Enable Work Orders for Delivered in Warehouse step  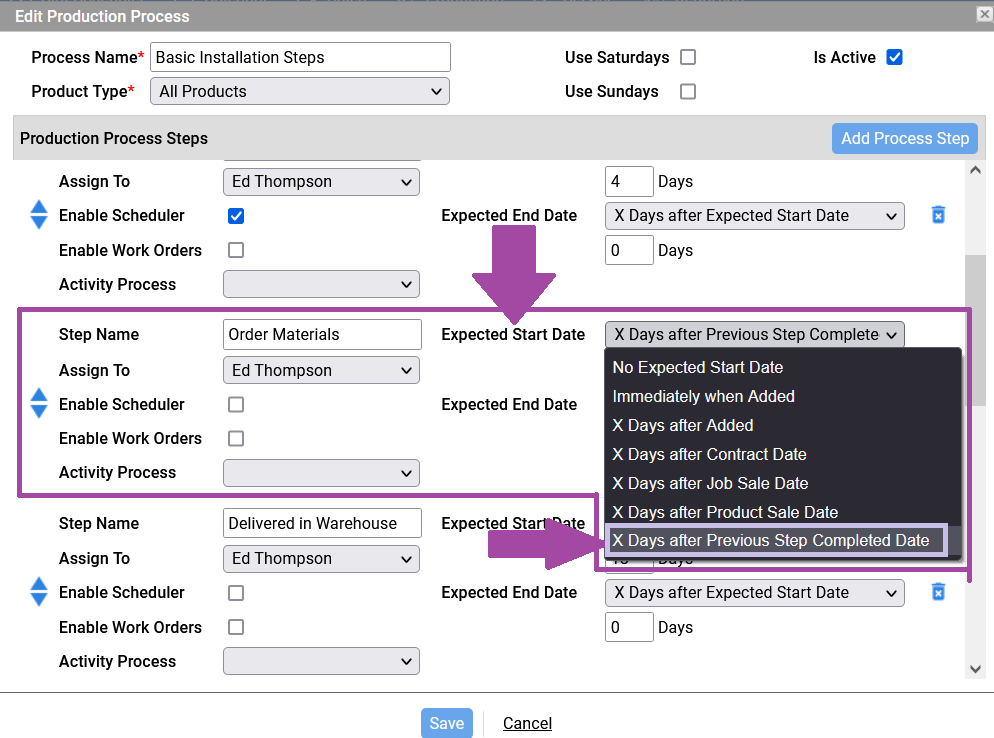pyautogui.click(x=236, y=626)
